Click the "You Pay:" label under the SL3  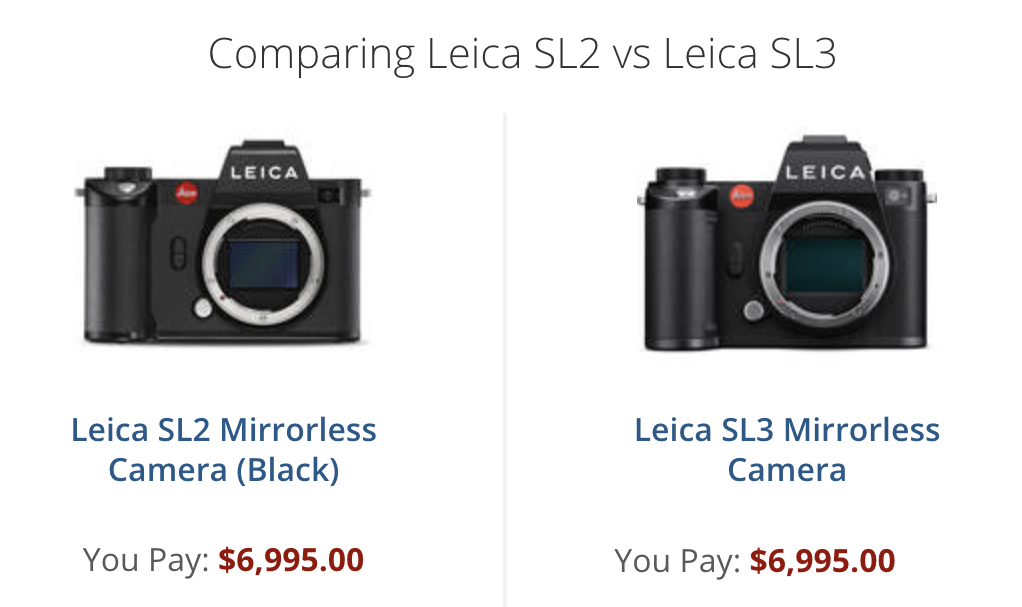pos(677,560)
